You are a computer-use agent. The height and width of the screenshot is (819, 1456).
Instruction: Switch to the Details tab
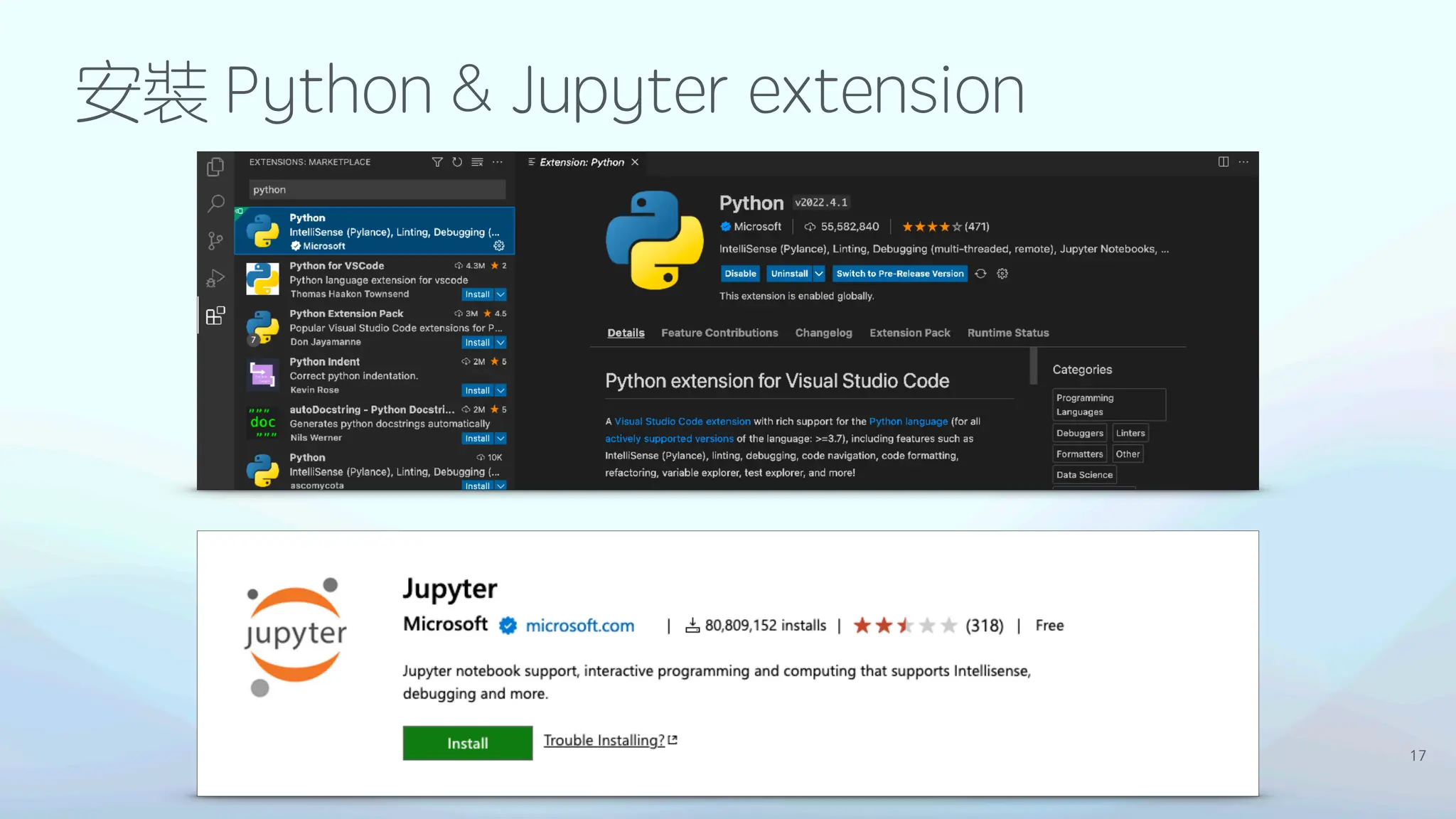click(x=626, y=333)
